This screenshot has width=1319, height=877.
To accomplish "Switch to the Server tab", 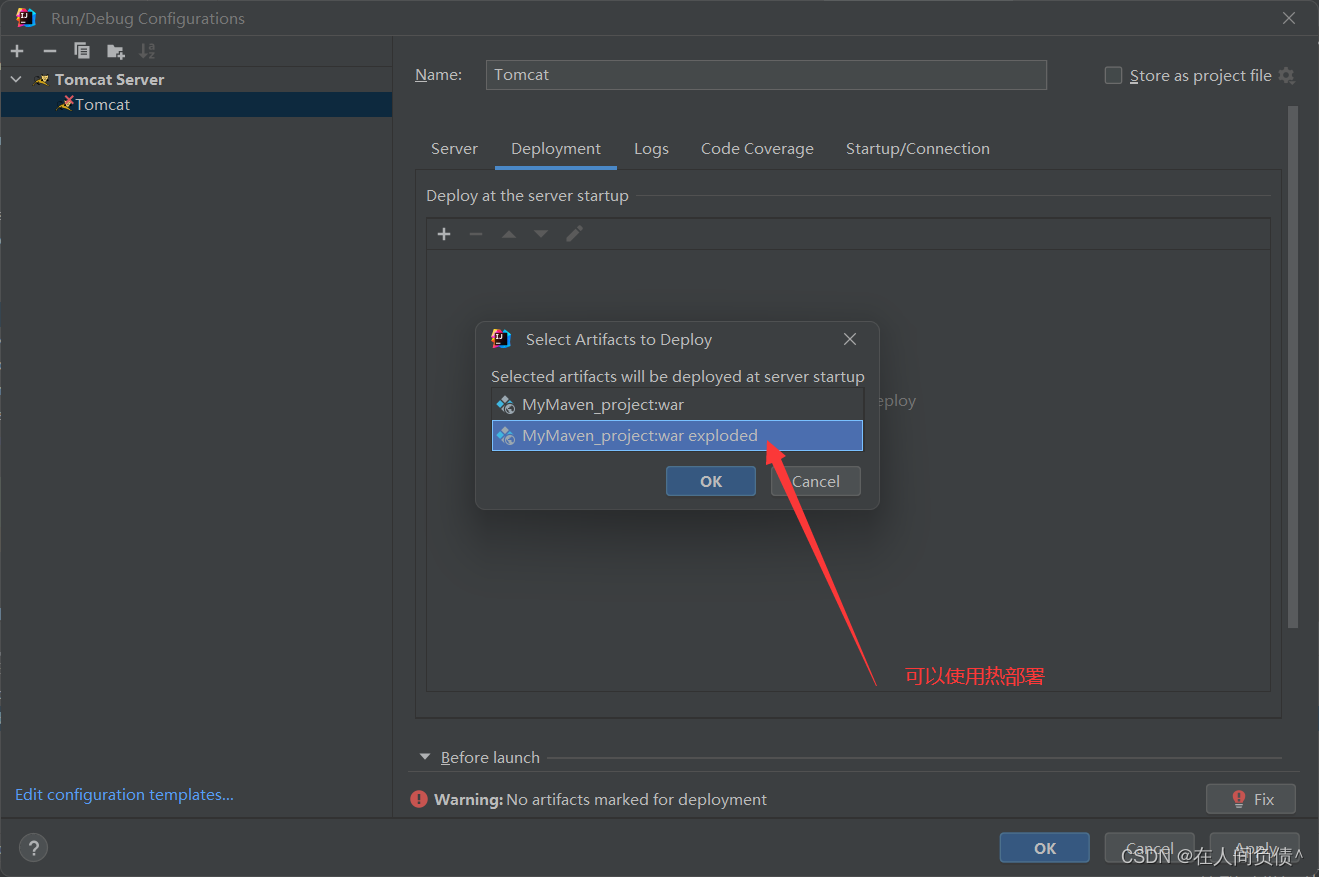I will [x=454, y=148].
